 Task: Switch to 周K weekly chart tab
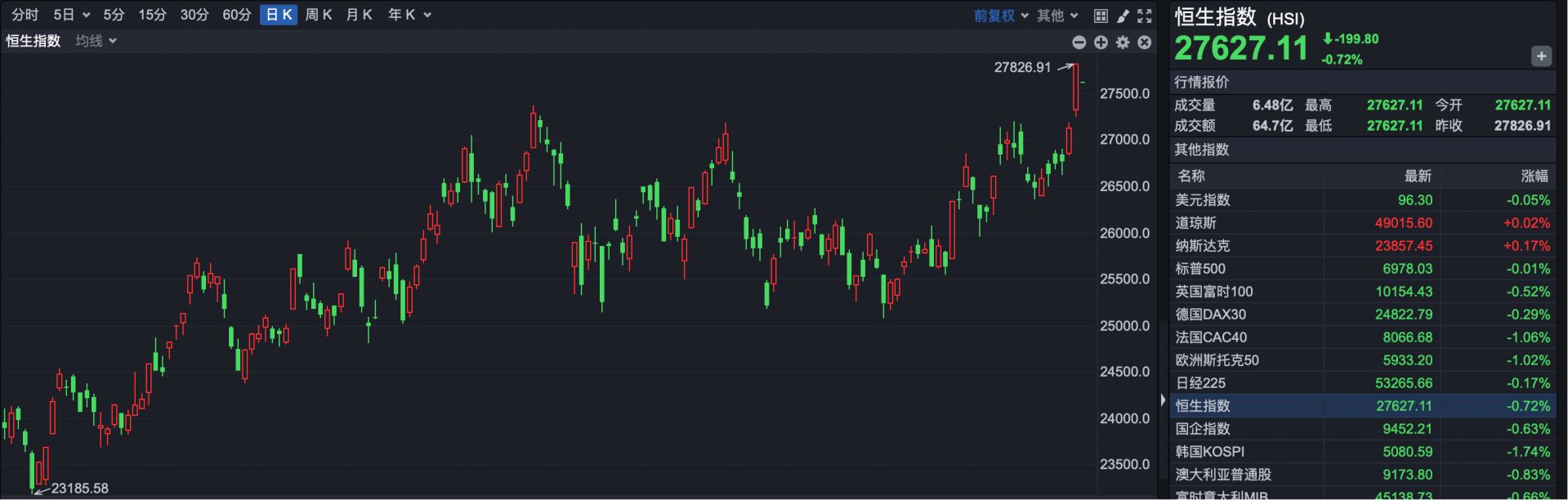pyautogui.click(x=318, y=15)
